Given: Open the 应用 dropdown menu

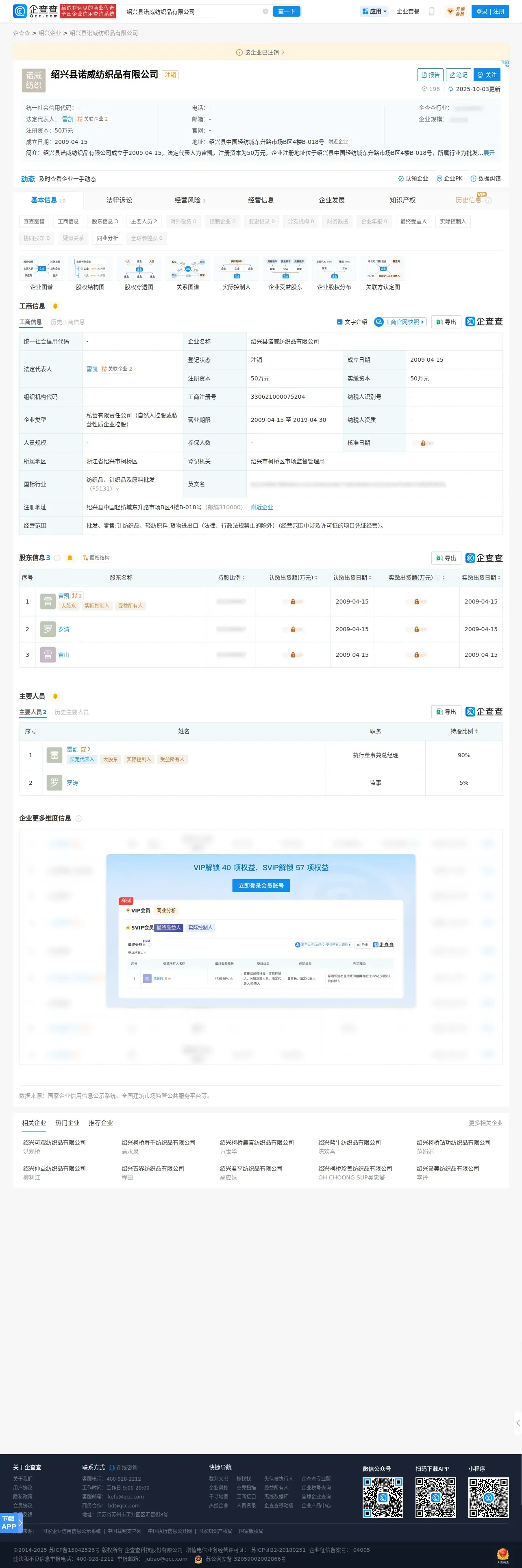Looking at the screenshot, I should tap(374, 11).
